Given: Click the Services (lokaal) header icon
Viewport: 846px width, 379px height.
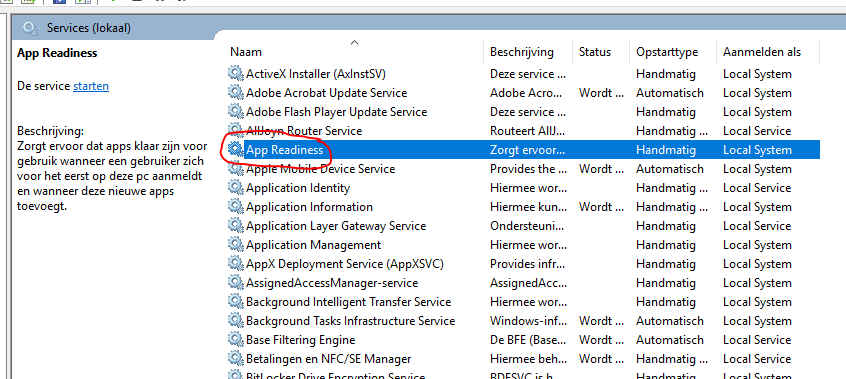Looking at the screenshot, I should pyautogui.click(x=31, y=28).
